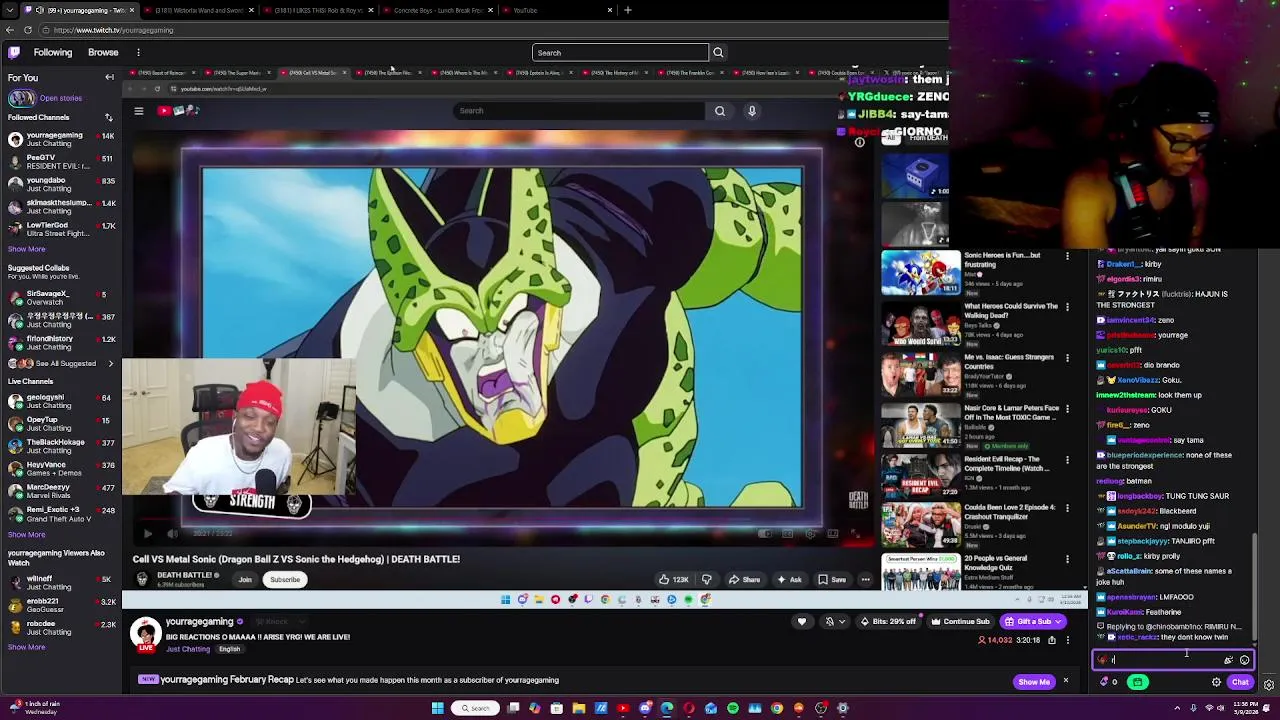Open chat settings gear
The width and height of the screenshot is (1280, 720).
[1216, 682]
